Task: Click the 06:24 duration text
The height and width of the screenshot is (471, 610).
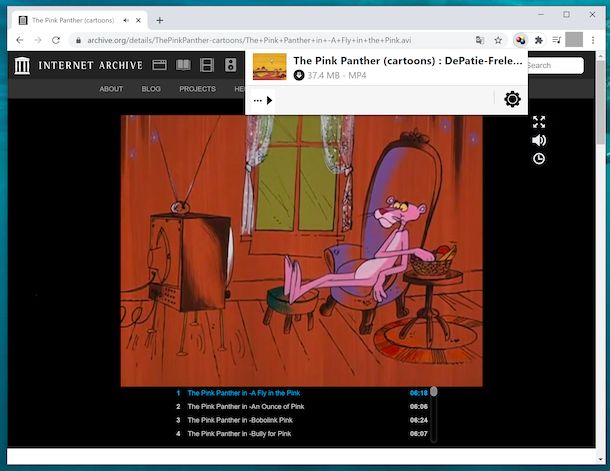Action: pyautogui.click(x=419, y=420)
